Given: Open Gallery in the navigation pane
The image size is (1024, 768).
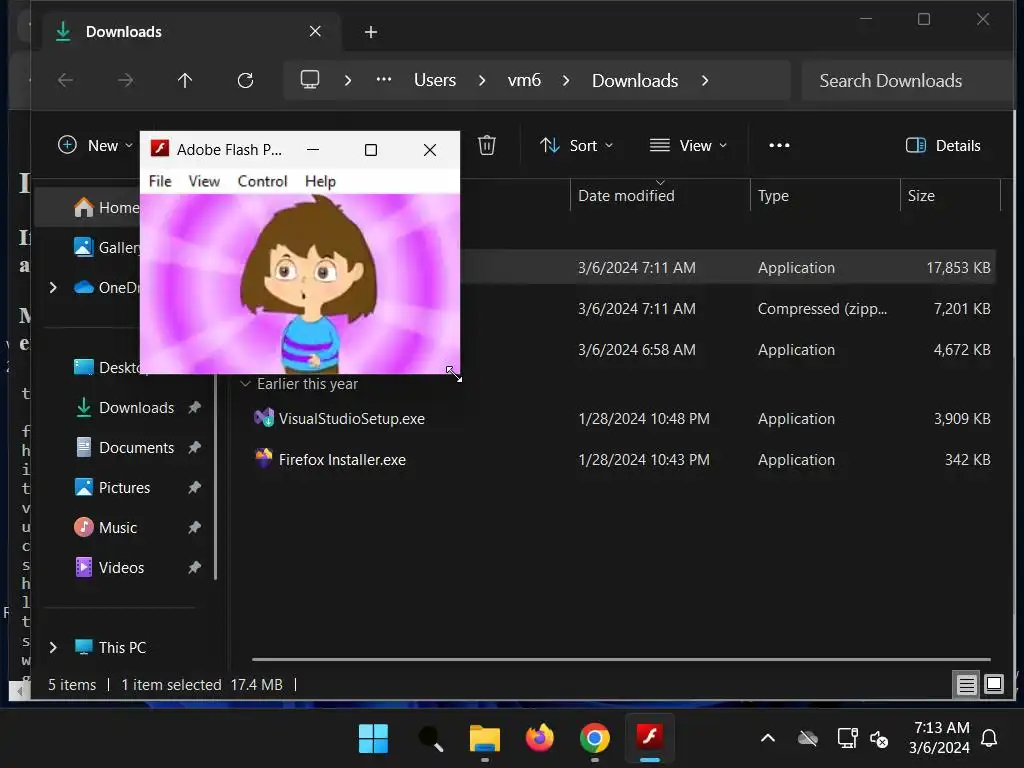Looking at the screenshot, I should (106, 248).
